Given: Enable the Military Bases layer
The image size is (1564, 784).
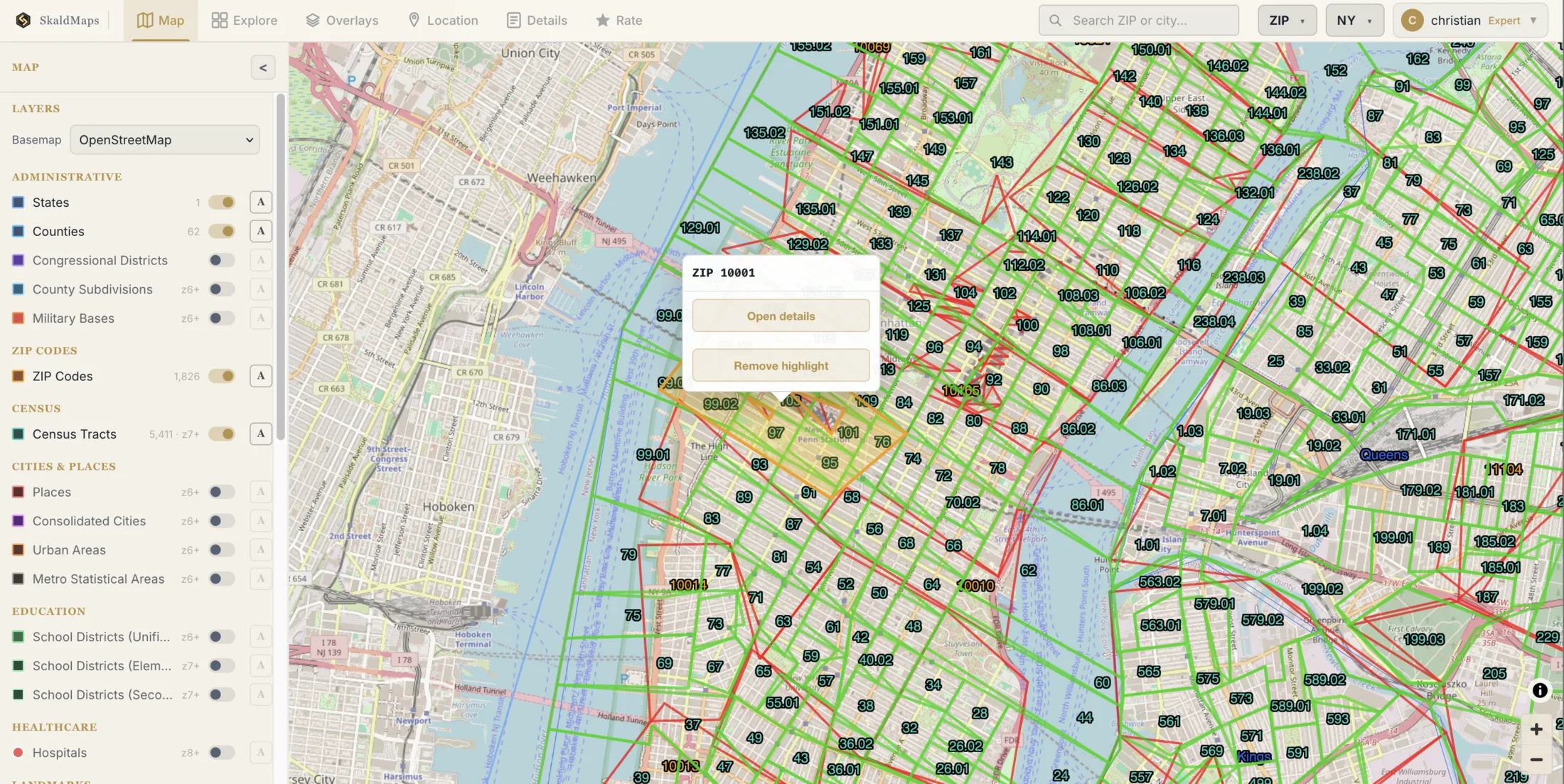Looking at the screenshot, I should [222, 318].
